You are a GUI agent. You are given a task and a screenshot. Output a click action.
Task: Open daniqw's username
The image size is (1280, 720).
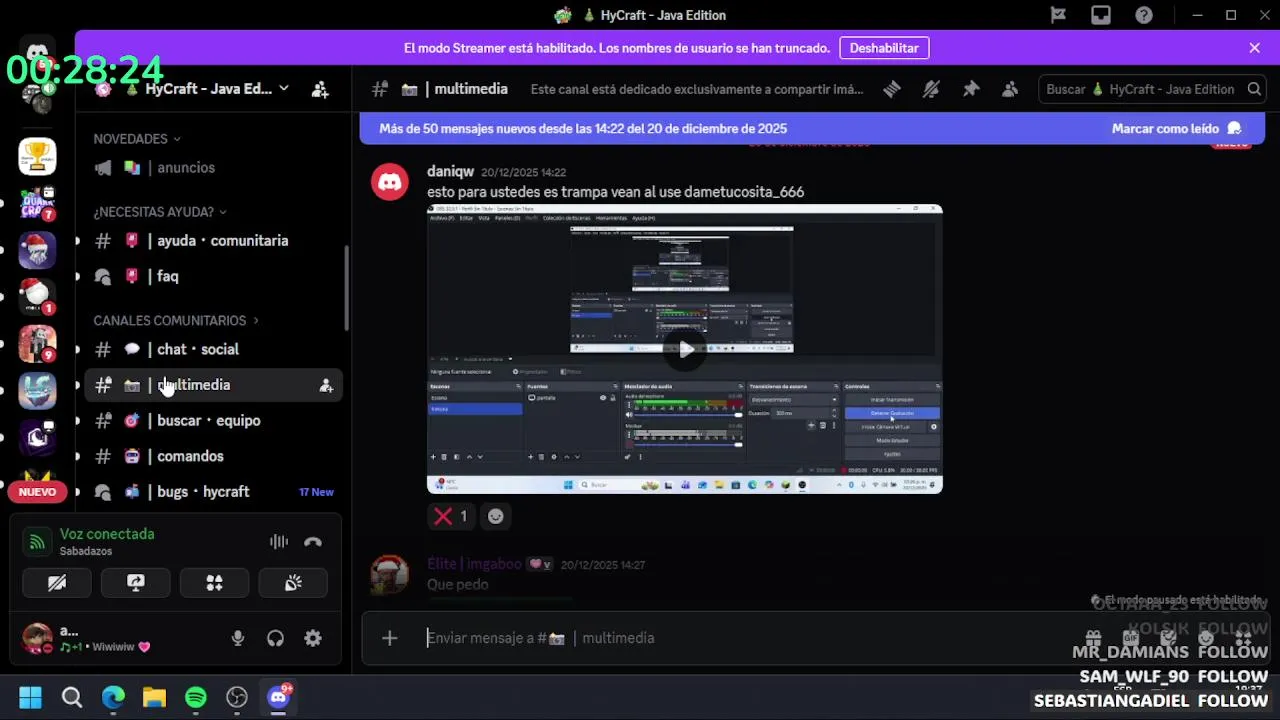(450, 172)
